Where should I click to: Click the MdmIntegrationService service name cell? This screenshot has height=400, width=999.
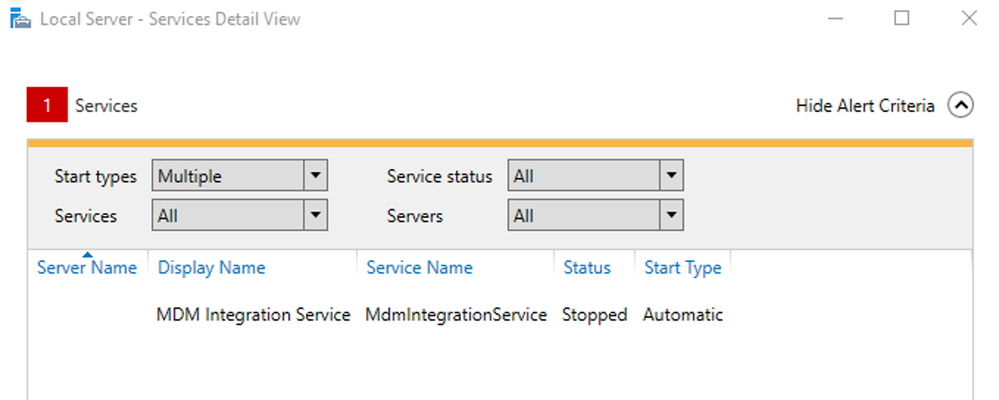(456, 314)
